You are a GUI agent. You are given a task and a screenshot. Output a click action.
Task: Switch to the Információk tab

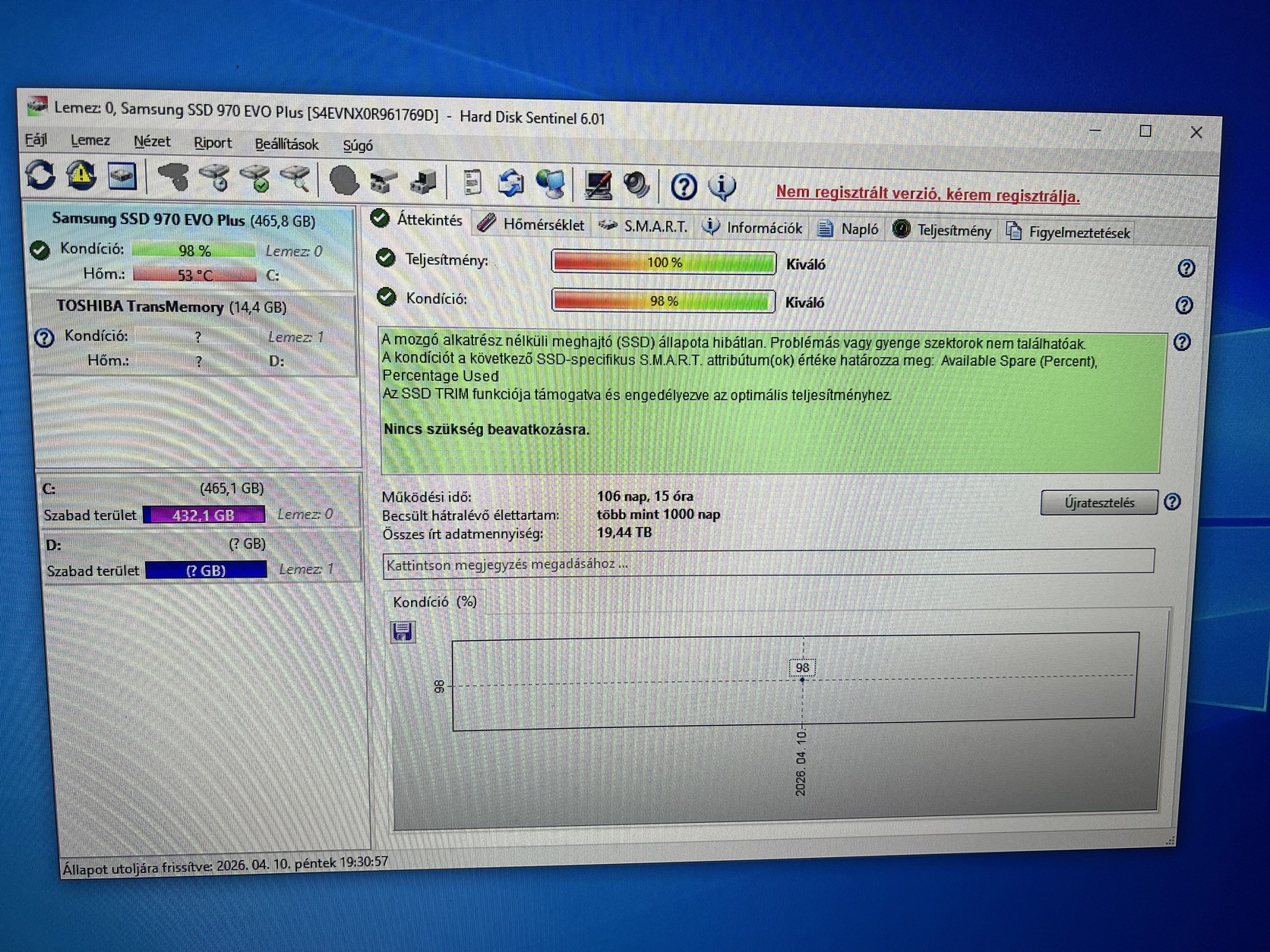click(x=752, y=227)
